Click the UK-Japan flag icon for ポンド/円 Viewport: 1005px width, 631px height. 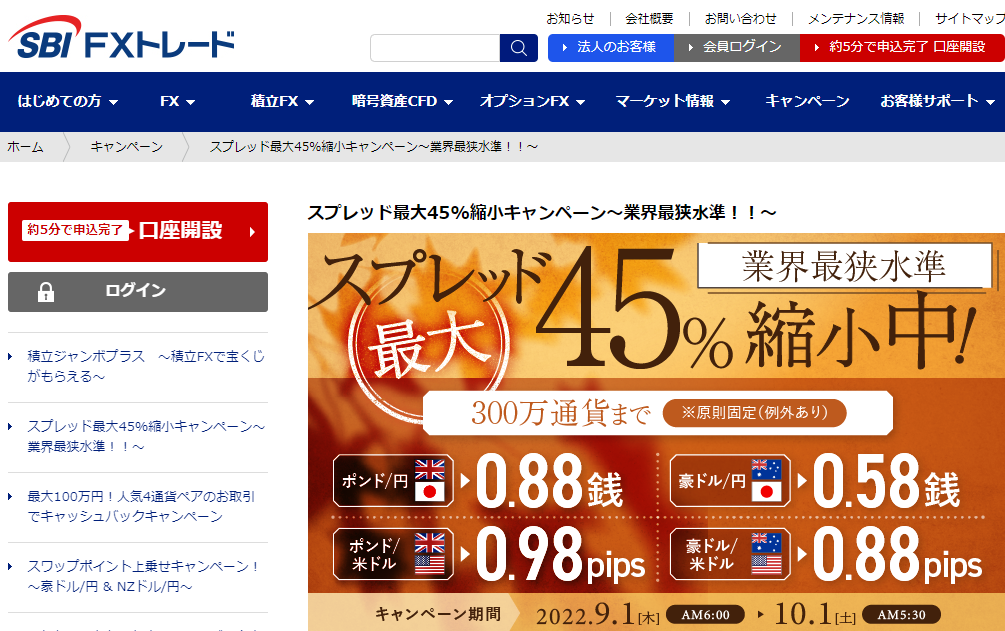429,480
